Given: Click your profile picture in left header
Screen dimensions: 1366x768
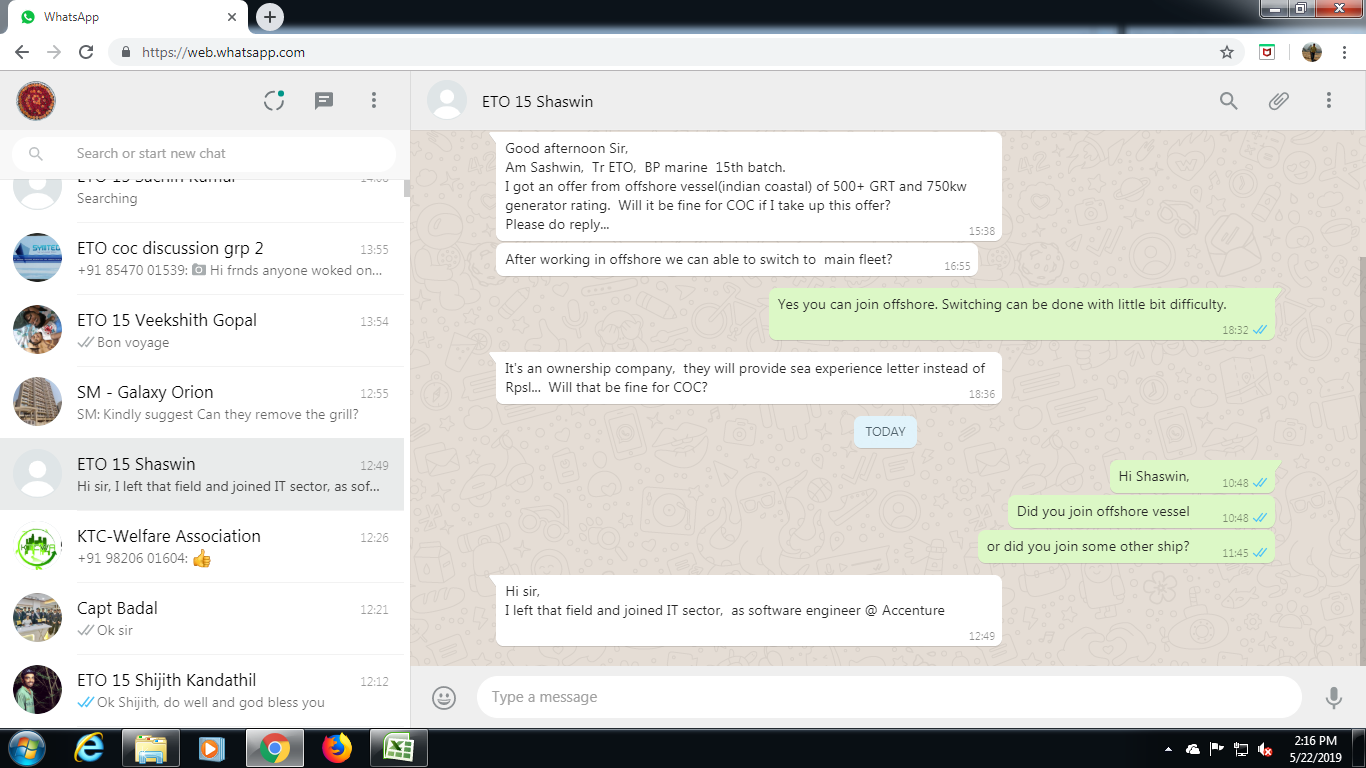Looking at the screenshot, I should (36, 100).
